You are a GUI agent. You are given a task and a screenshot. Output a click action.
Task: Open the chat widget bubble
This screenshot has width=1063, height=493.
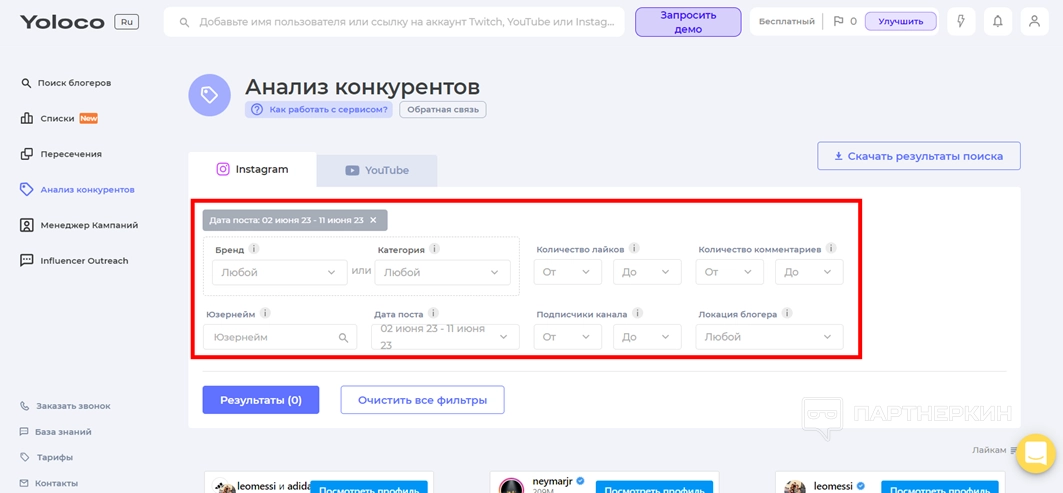point(1036,453)
